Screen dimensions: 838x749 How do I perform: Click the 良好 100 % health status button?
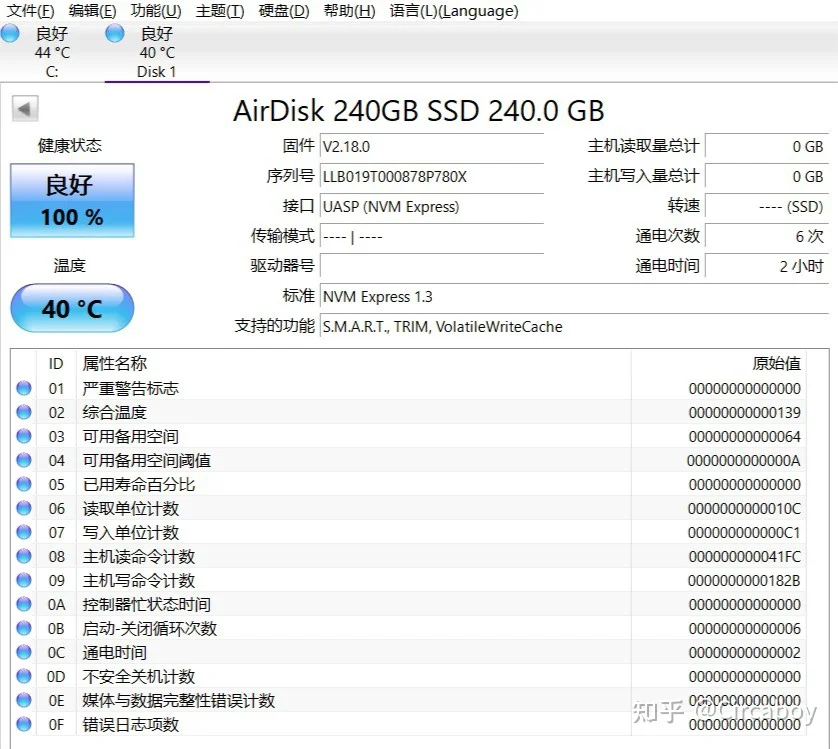[72, 200]
